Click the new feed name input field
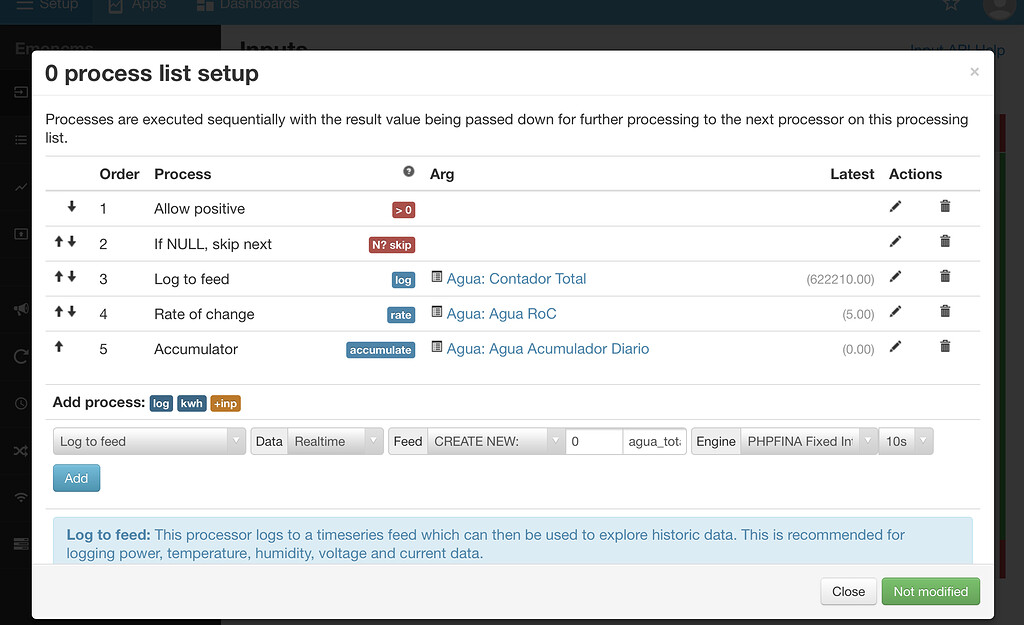This screenshot has height=625, width=1024. (654, 440)
